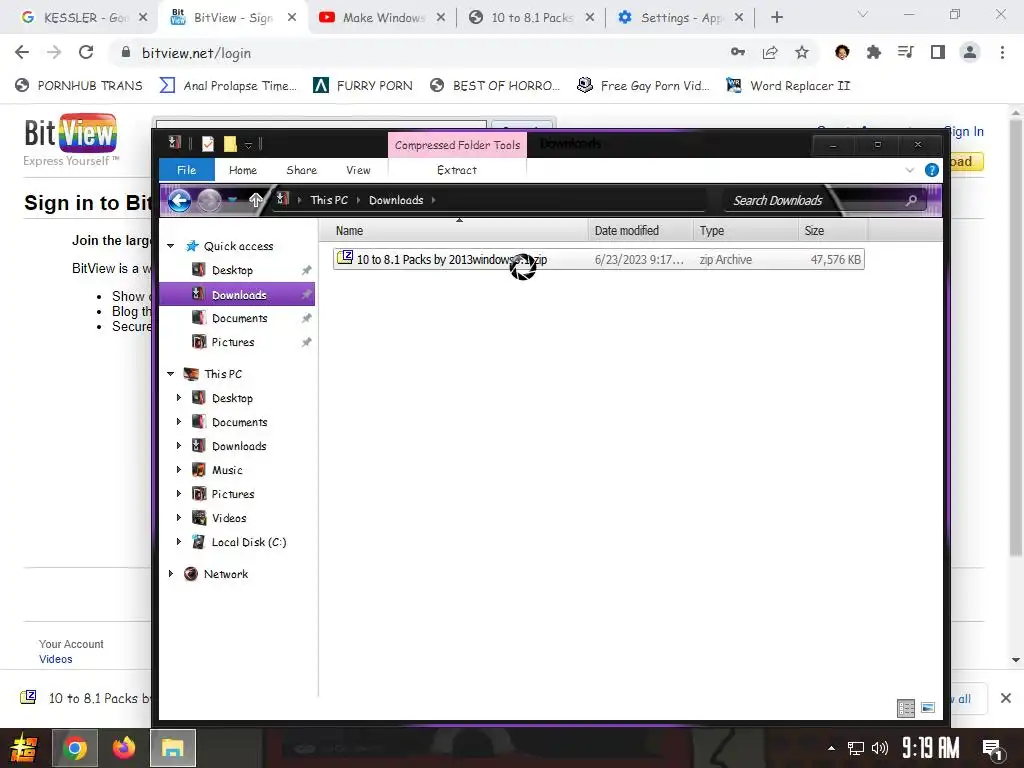Share this page from Chrome address bar
The width and height of the screenshot is (1024, 768).
(770, 52)
